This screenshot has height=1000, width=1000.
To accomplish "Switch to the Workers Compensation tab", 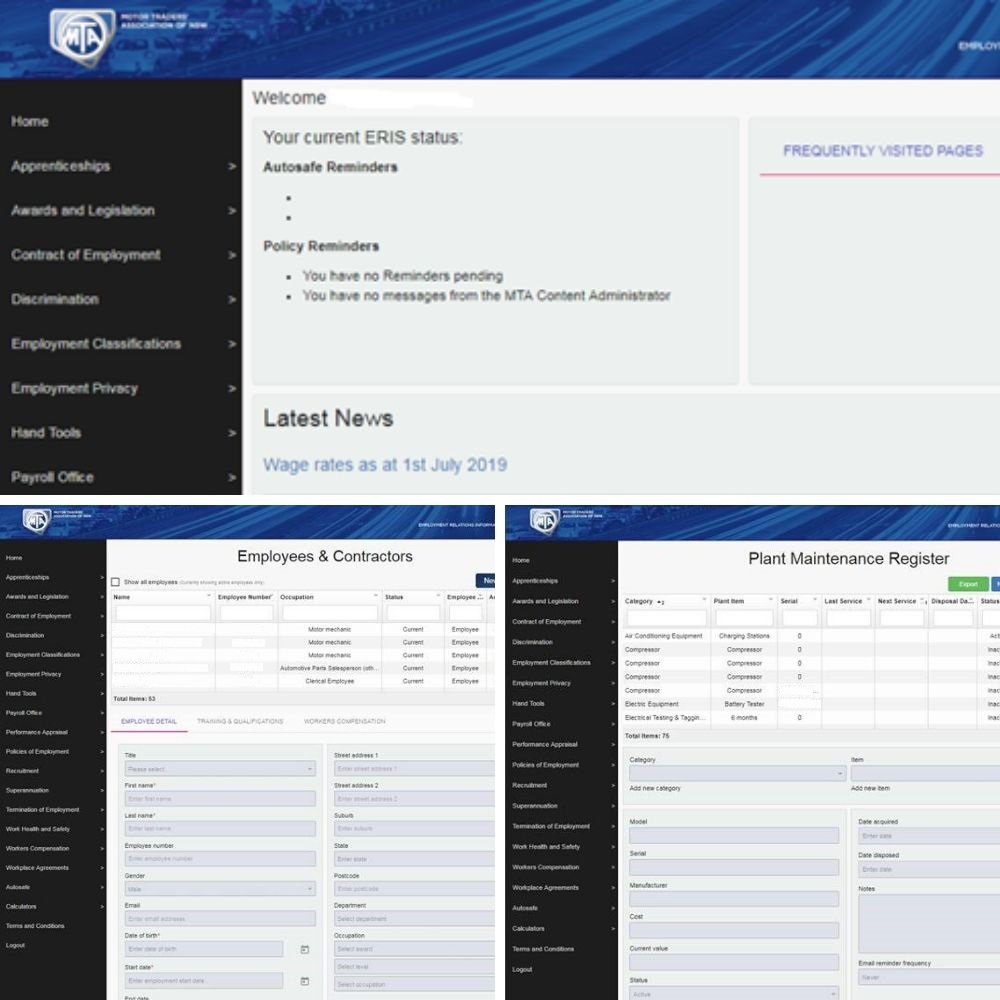I will [x=344, y=721].
